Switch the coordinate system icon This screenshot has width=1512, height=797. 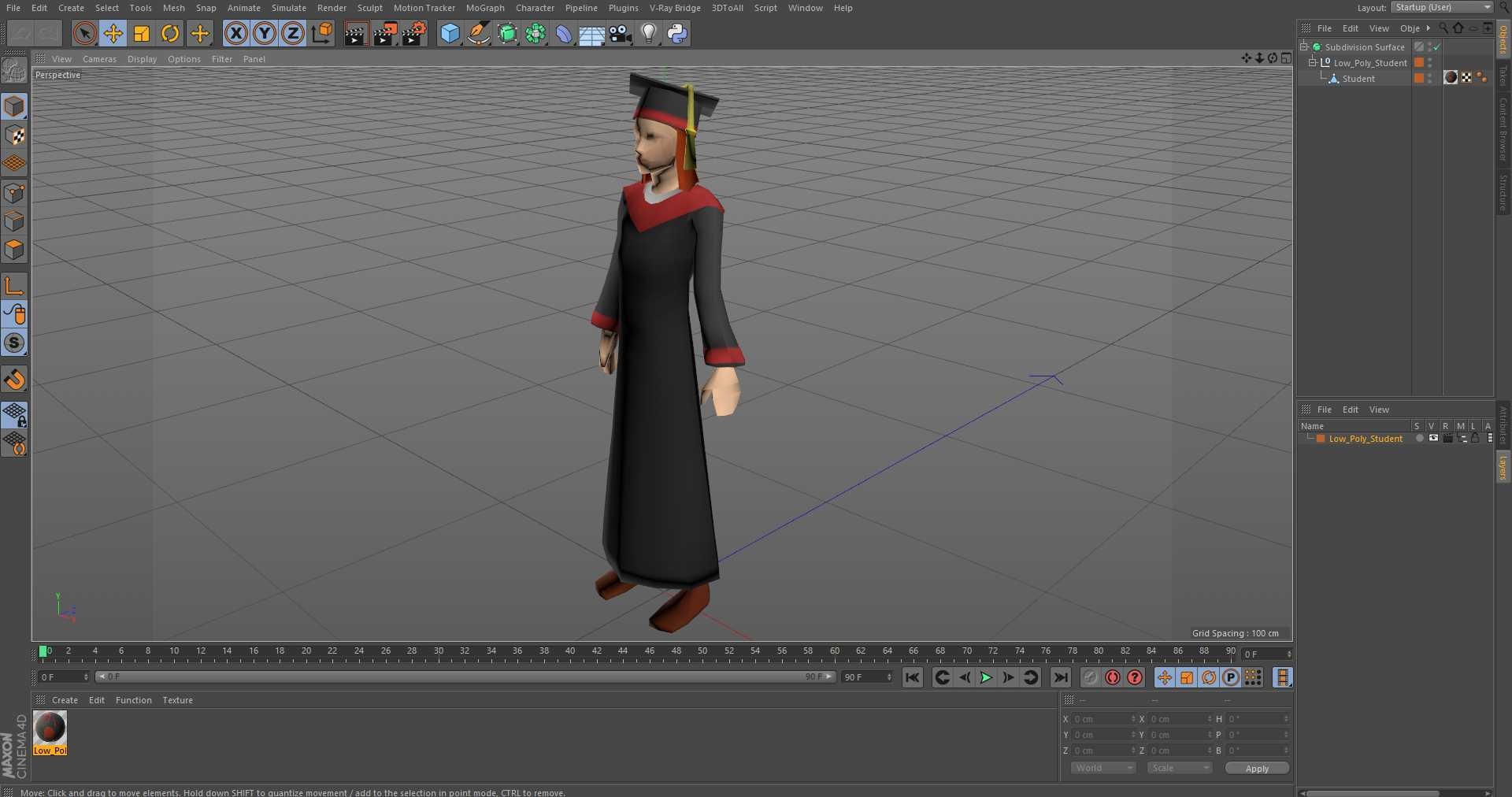[x=322, y=33]
